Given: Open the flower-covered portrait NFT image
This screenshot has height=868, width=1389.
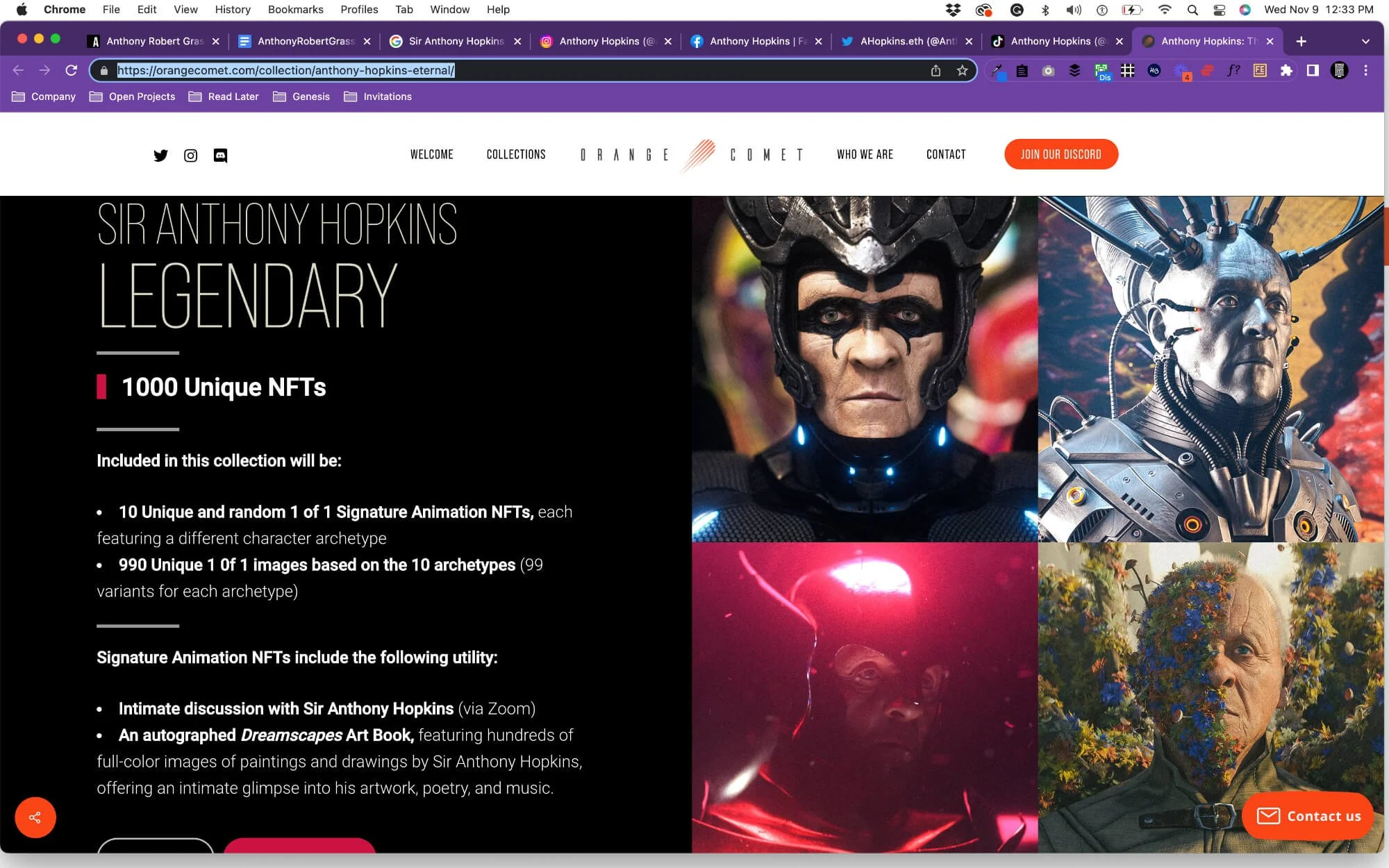Looking at the screenshot, I should point(1211,697).
